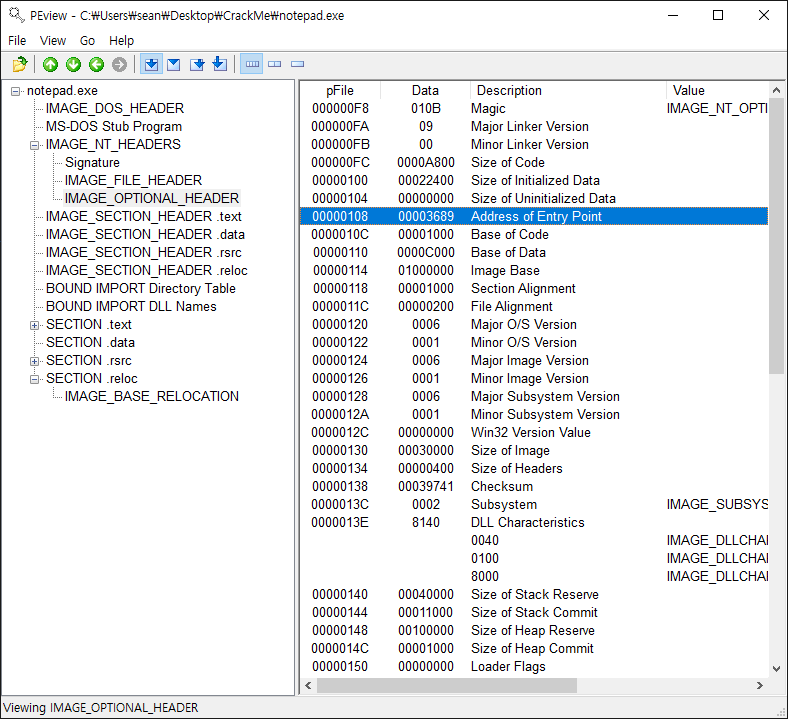Image resolution: width=788 pixels, height=719 pixels.
Task: Select the single-segment dword view icon
Action: pyautogui.click(x=298, y=64)
